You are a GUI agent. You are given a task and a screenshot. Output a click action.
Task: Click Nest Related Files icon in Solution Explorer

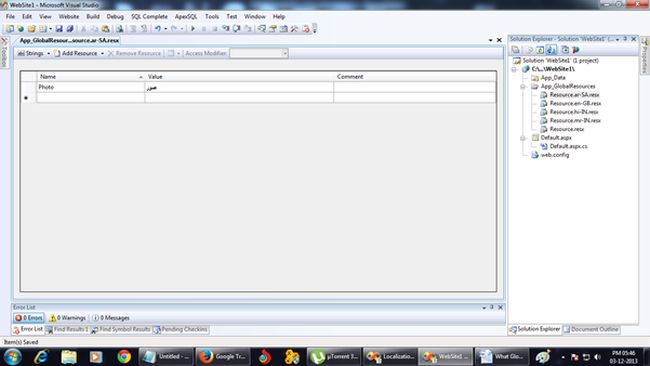point(551,50)
